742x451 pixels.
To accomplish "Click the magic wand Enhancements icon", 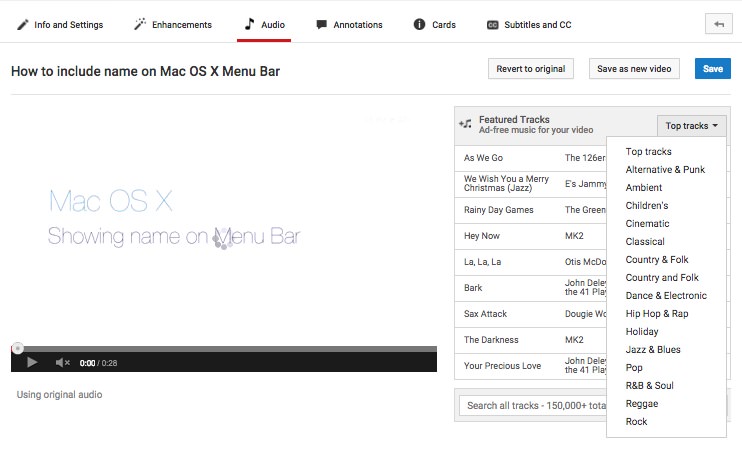I will (140, 24).
